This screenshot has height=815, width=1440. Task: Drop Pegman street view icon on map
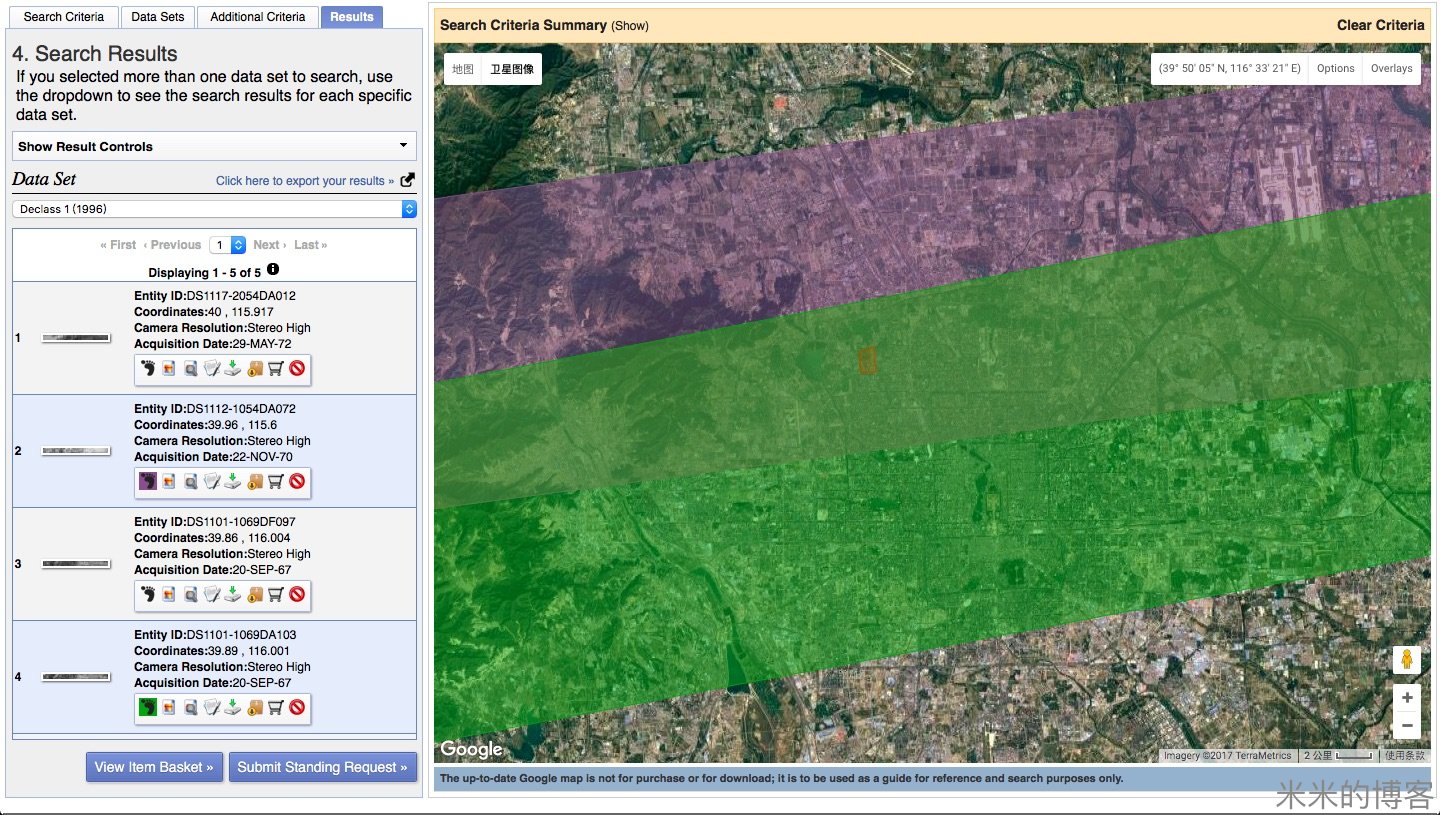(x=1406, y=660)
